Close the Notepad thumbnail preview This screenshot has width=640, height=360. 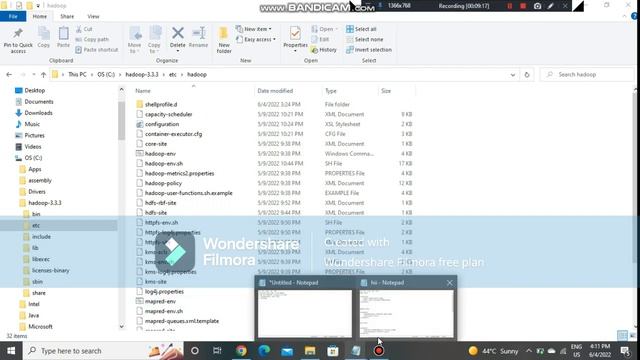[449, 282]
